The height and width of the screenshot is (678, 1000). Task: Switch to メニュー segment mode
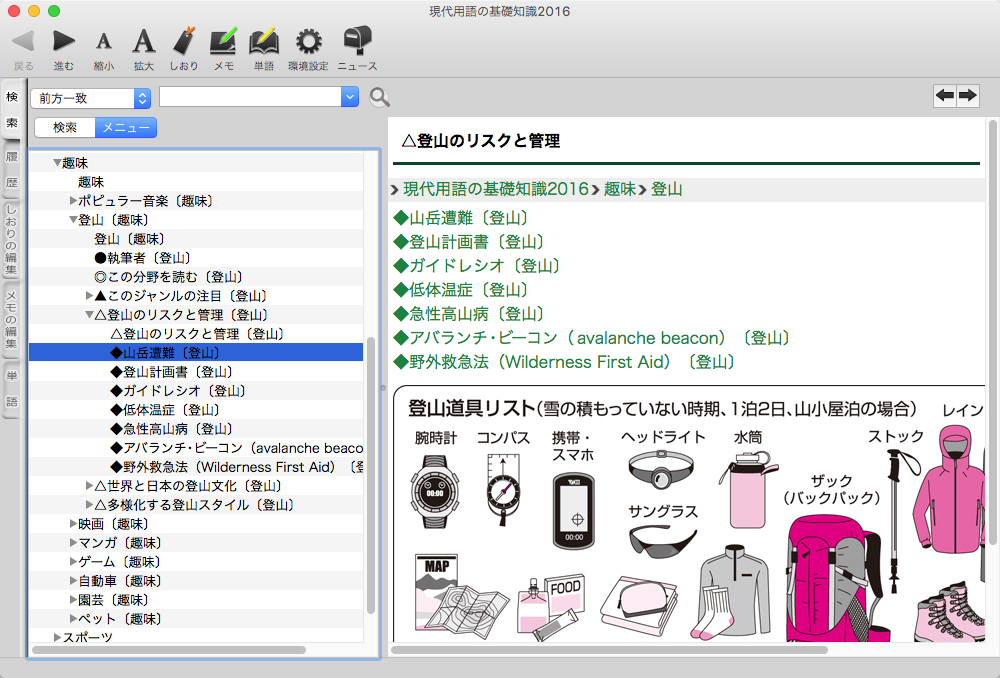click(126, 127)
